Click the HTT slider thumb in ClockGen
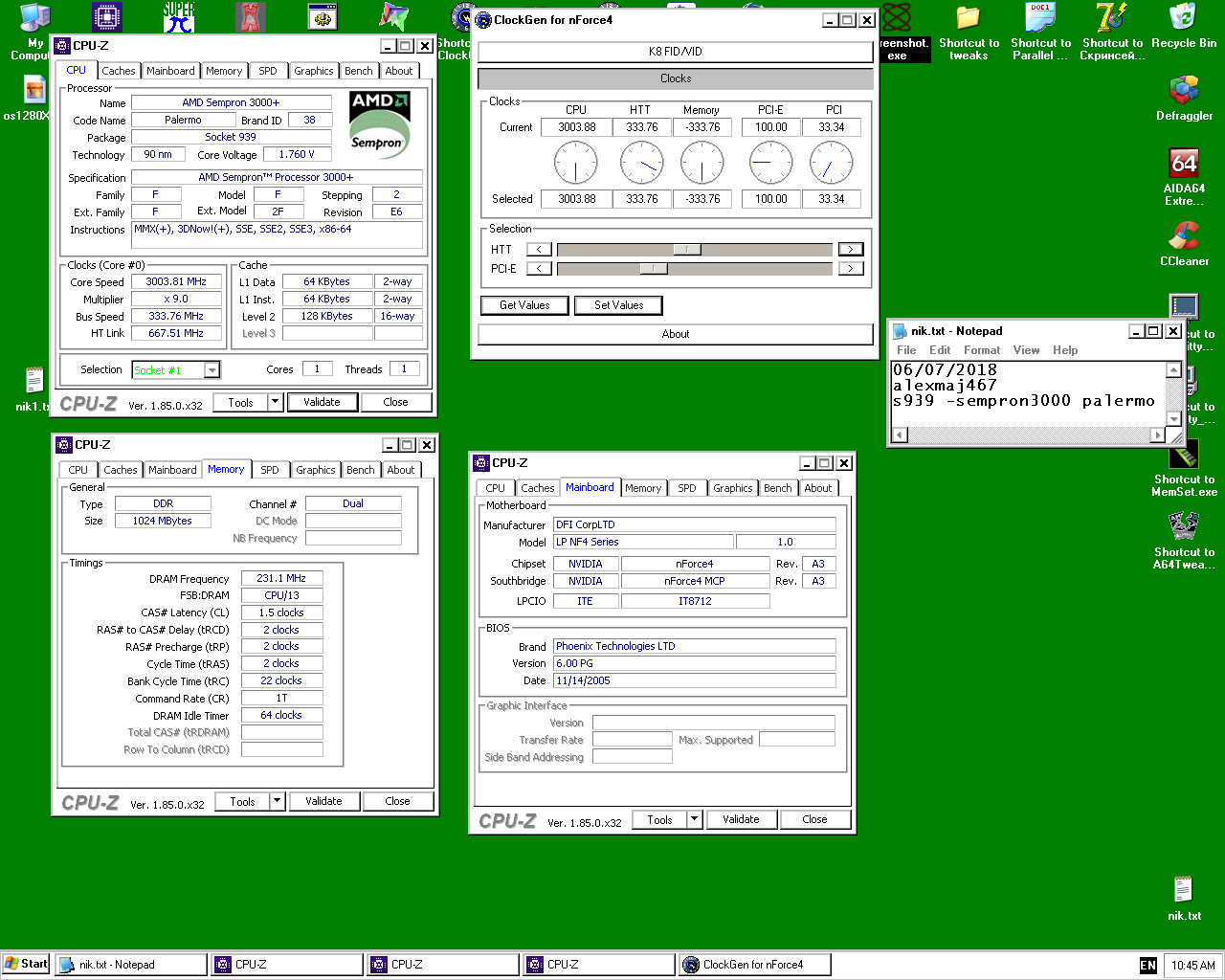1225x980 pixels. point(687,250)
